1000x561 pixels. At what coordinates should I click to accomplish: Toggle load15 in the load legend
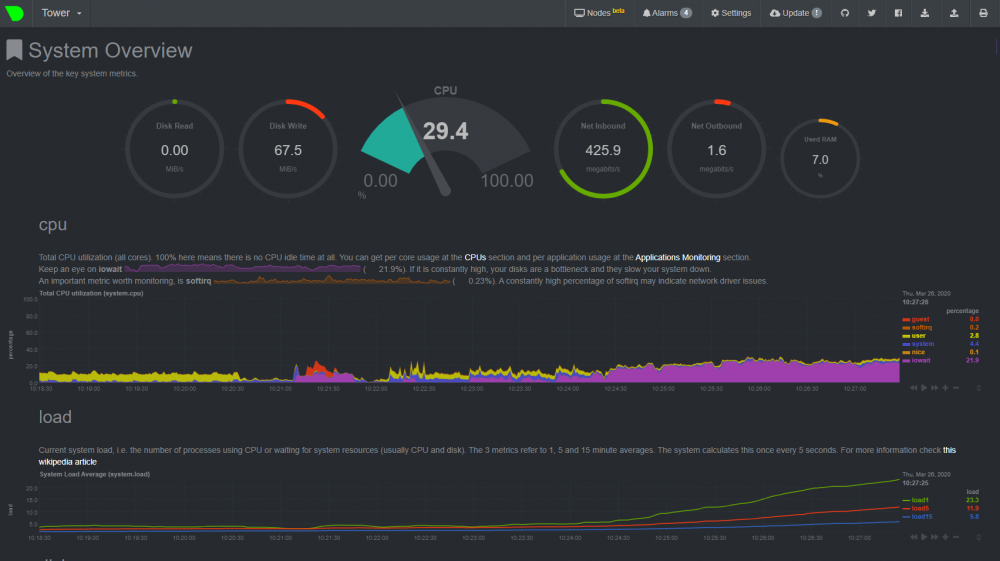point(922,517)
